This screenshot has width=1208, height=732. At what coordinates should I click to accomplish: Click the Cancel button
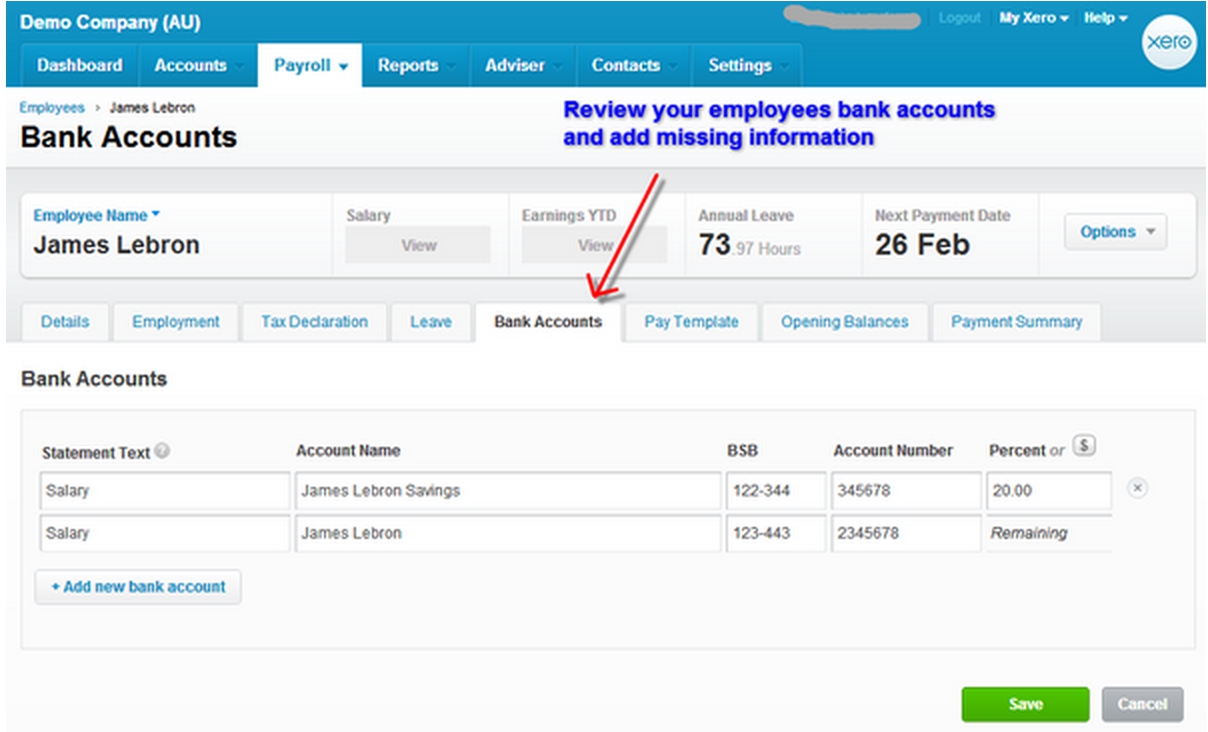click(1142, 704)
